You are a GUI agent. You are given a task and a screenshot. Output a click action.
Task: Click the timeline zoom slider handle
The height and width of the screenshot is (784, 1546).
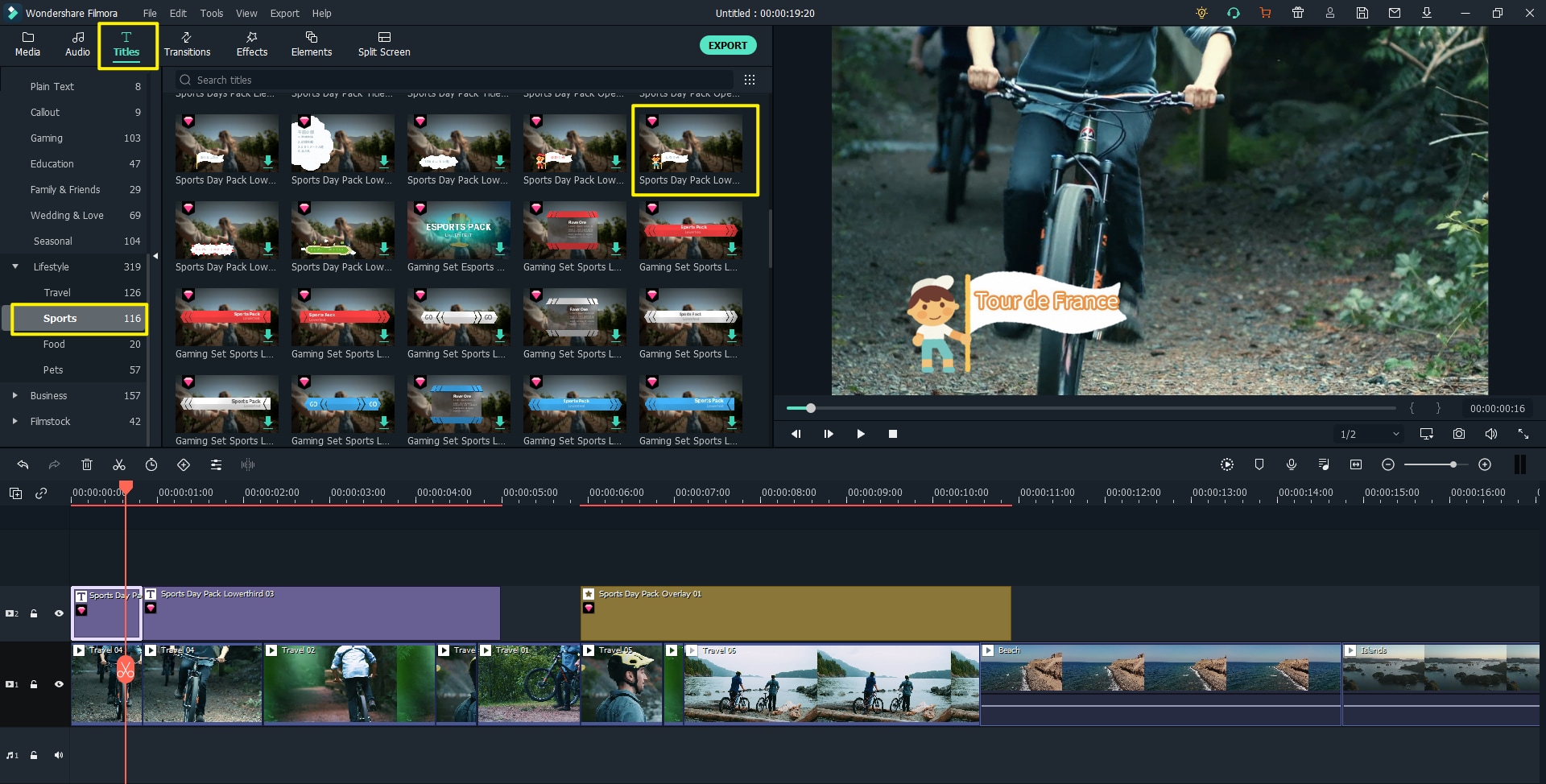1453,464
